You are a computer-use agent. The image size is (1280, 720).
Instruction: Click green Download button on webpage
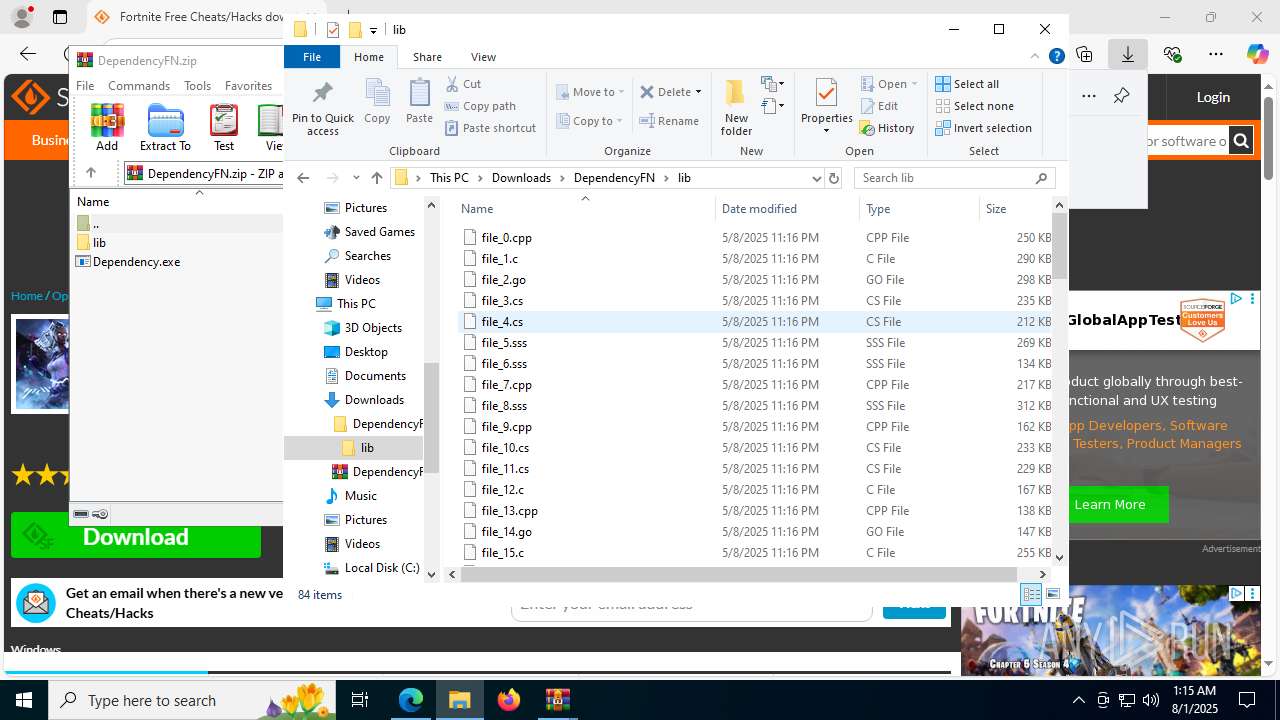pos(136,537)
